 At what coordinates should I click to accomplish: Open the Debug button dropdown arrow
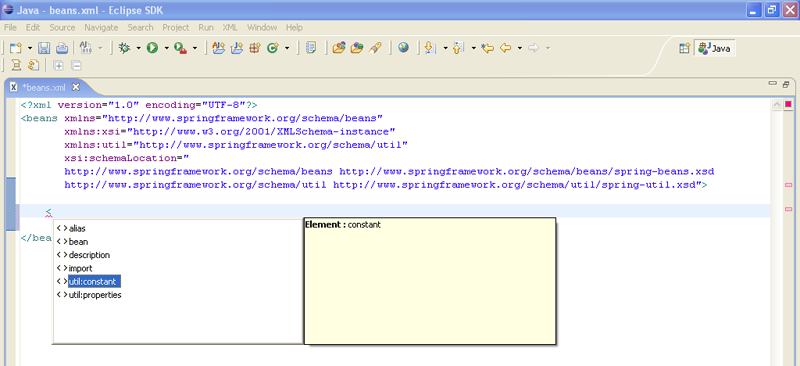138,48
